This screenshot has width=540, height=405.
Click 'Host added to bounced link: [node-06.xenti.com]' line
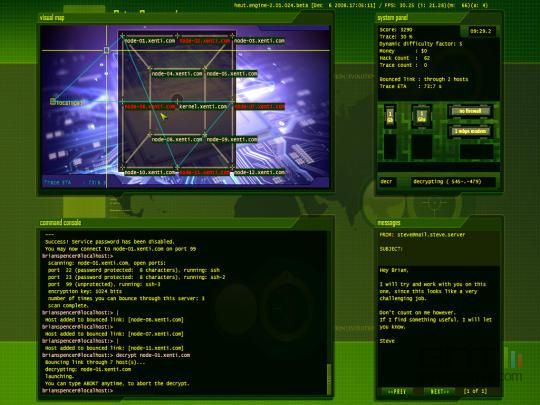(x=114, y=320)
